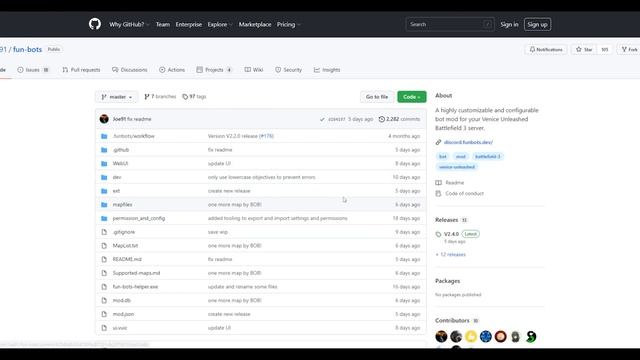Open the 'fix readme' latest commit message

click(139, 119)
